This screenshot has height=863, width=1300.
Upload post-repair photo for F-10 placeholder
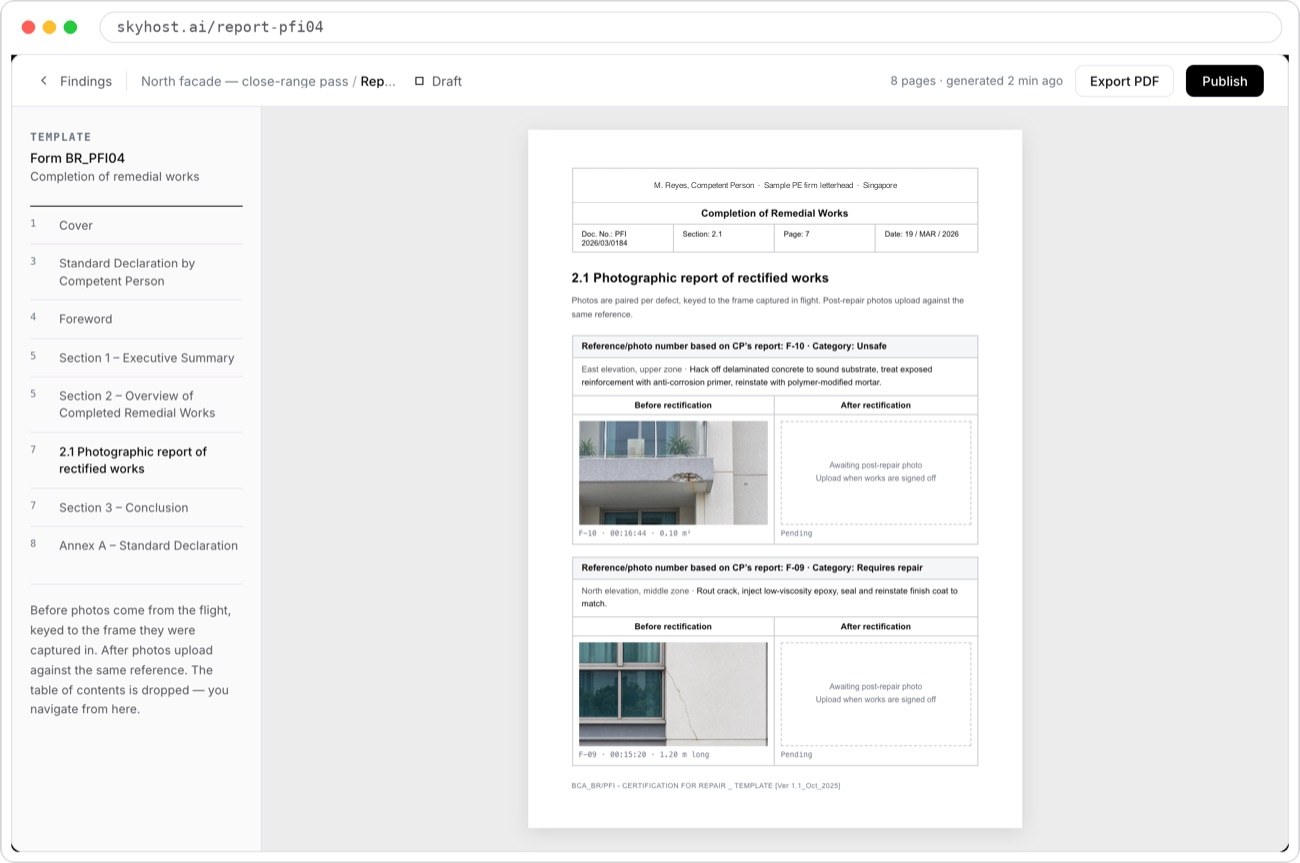point(876,472)
